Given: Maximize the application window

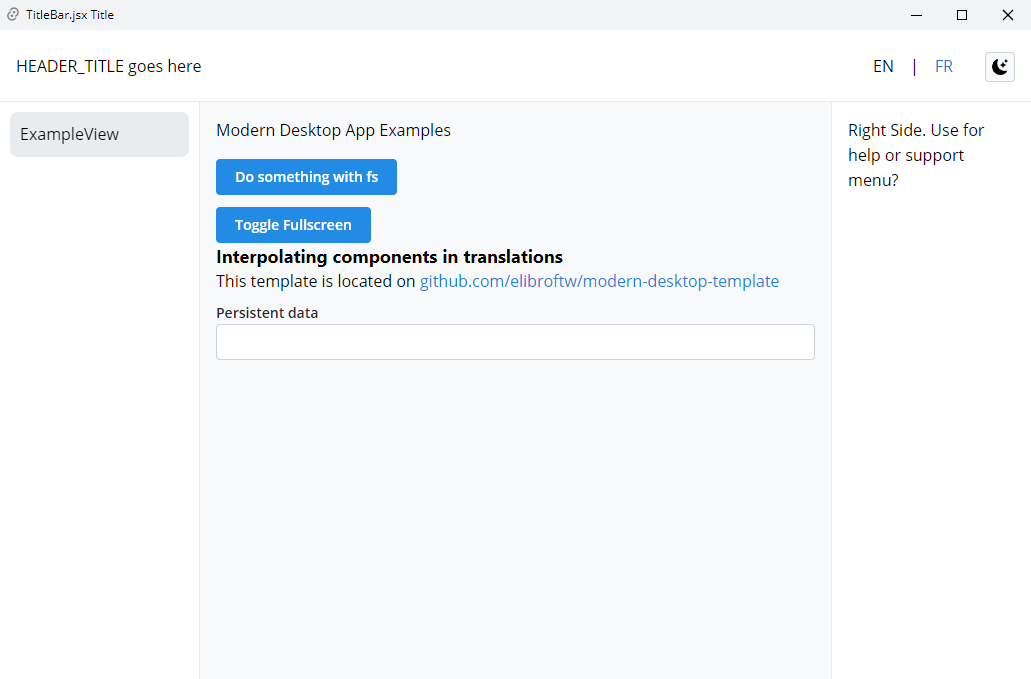Looking at the screenshot, I should pos(962,15).
